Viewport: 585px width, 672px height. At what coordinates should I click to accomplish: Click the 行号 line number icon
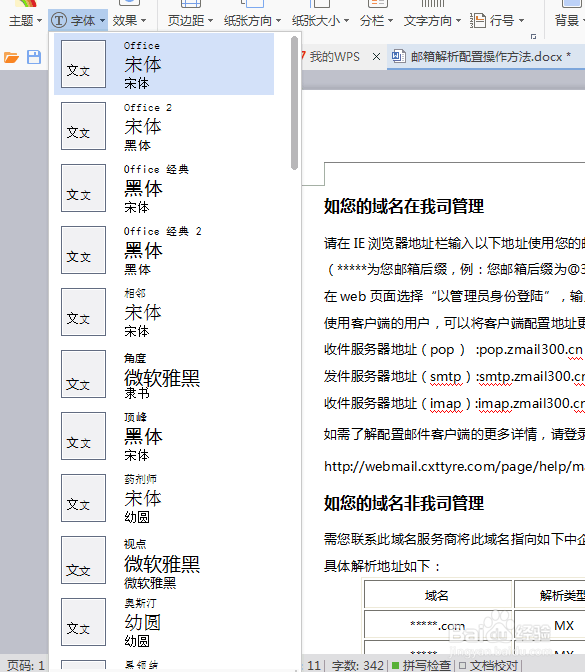coord(477,20)
